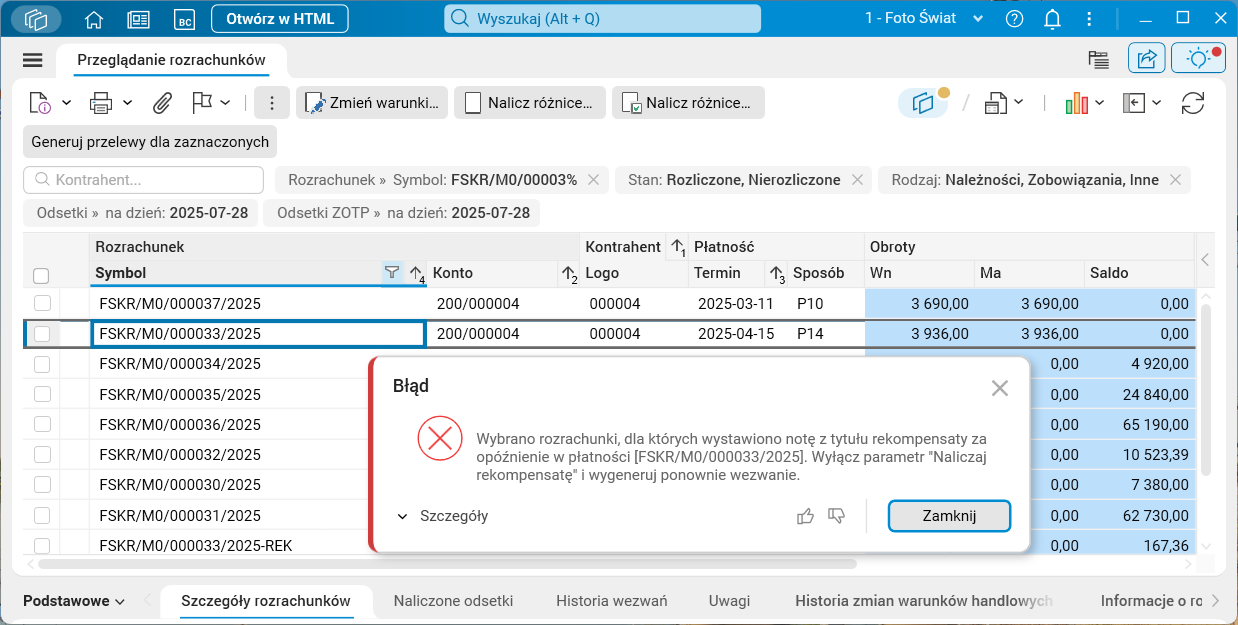Click into the Kontrahent search field

click(x=143, y=179)
